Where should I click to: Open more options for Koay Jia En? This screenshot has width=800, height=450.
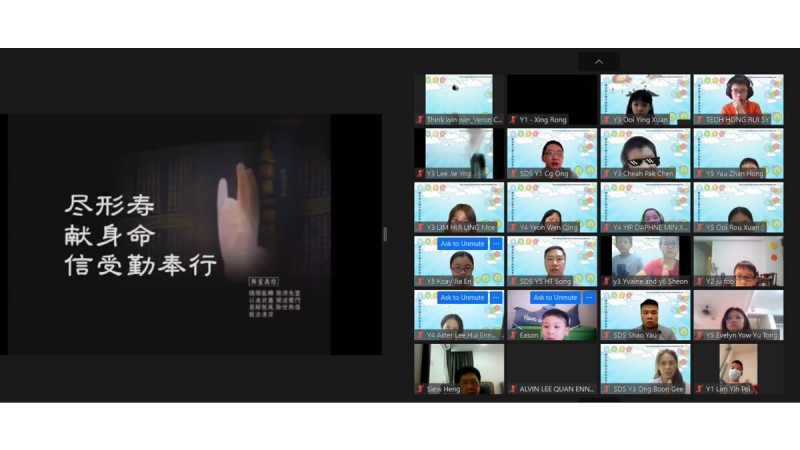click(496, 244)
